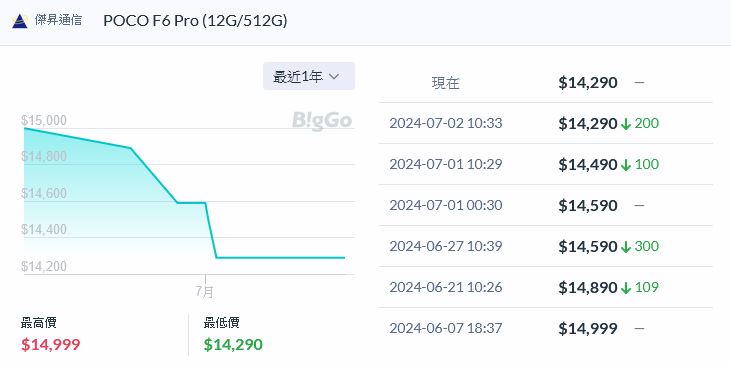Image resolution: width=731 pixels, height=367 pixels.
Task: Open the POCO F6 Pro (12G/512G) title
Action: pyautogui.click(x=195, y=21)
